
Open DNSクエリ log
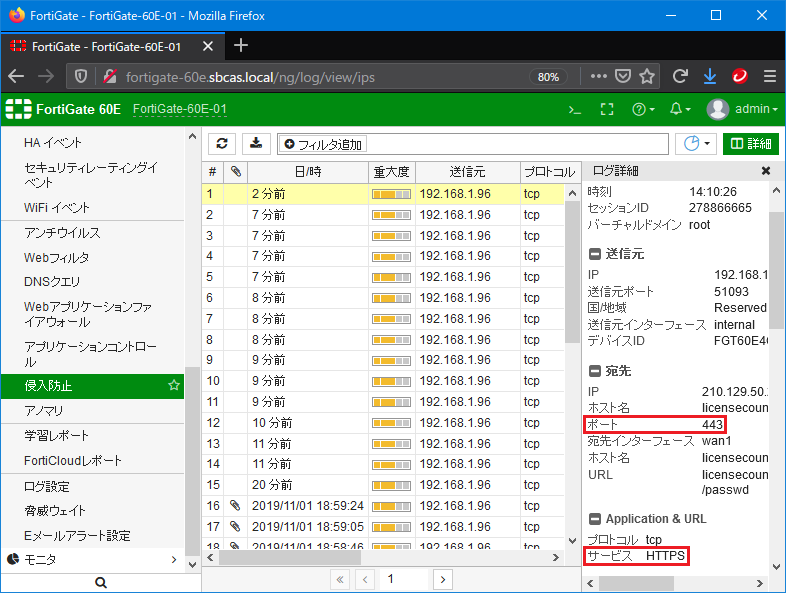click(52, 282)
